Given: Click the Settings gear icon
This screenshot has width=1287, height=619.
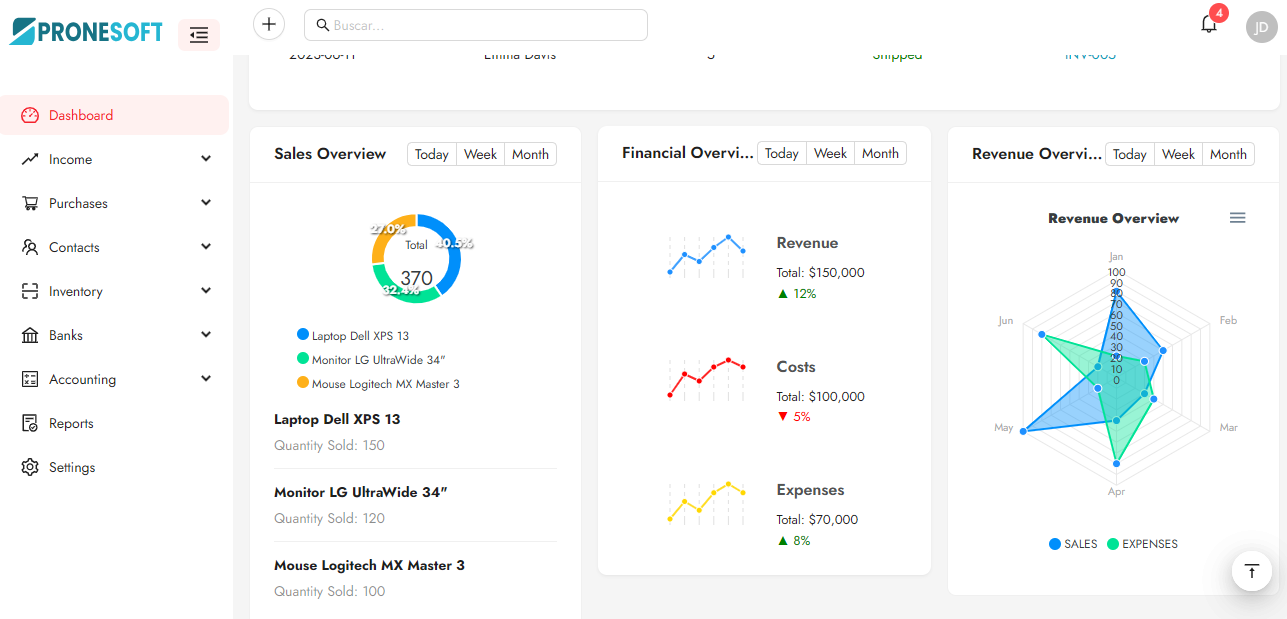Looking at the screenshot, I should click(x=30, y=467).
